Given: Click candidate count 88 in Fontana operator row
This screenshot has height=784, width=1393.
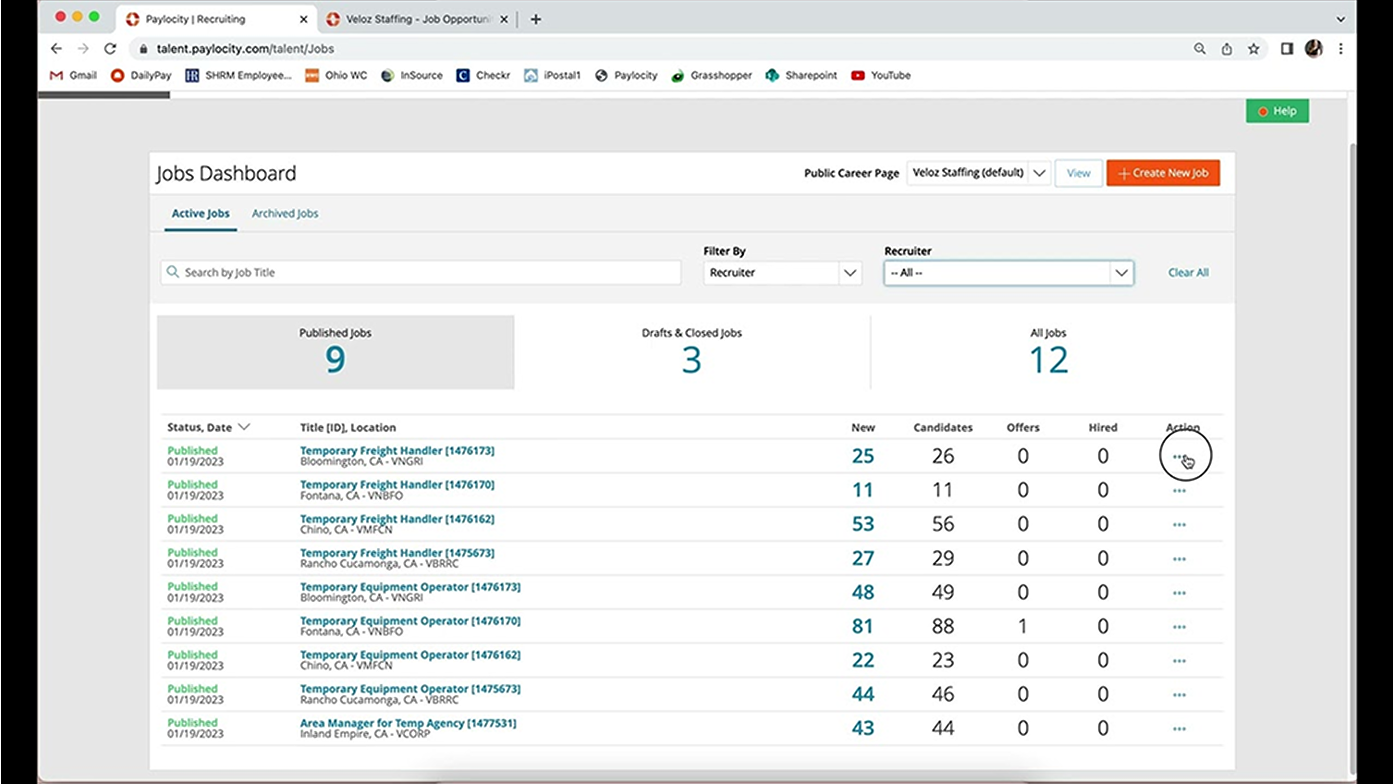Looking at the screenshot, I should [943, 627].
